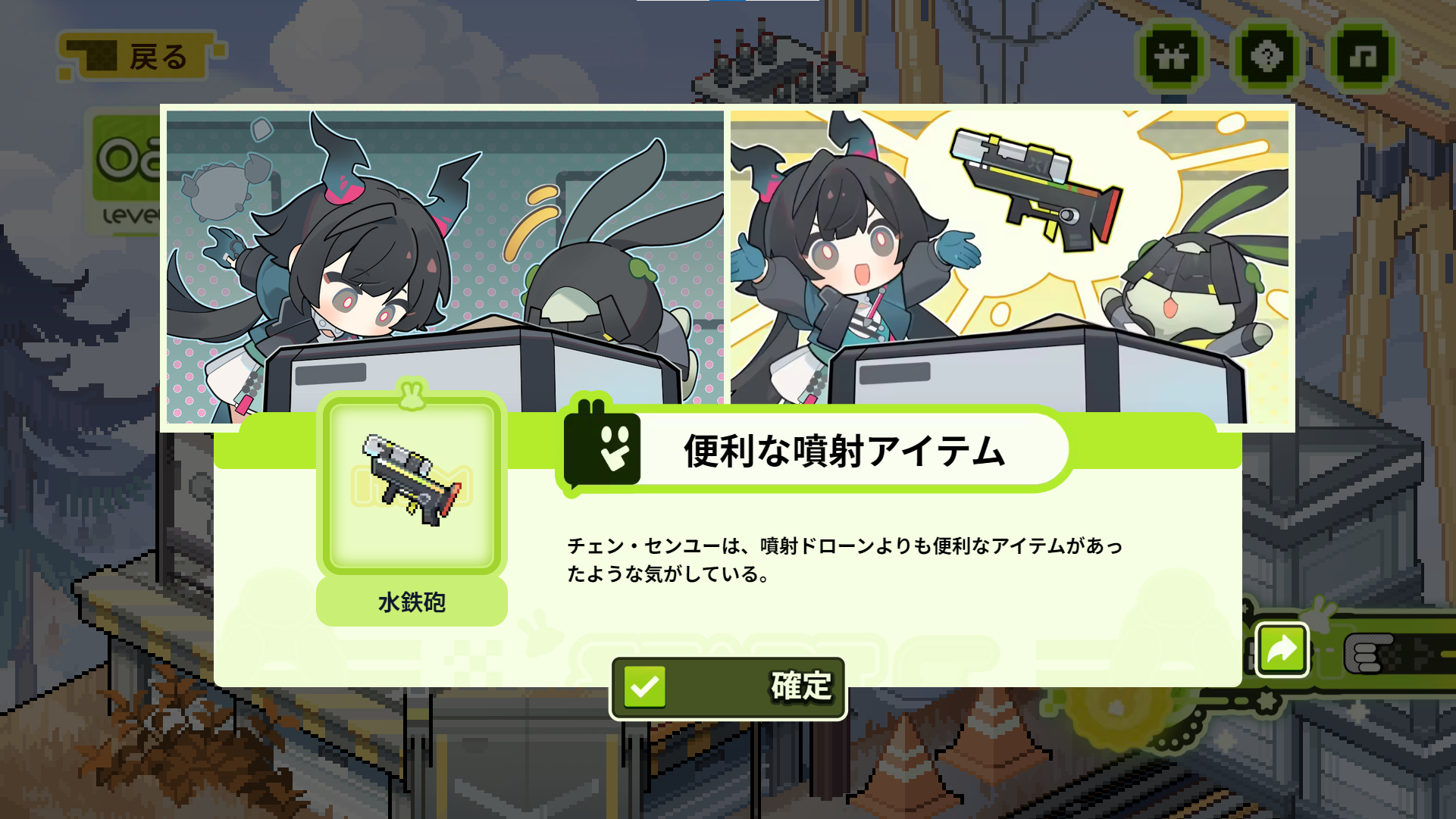Click the green share arrow icon
Viewport: 1456px width, 819px height.
1282,649
